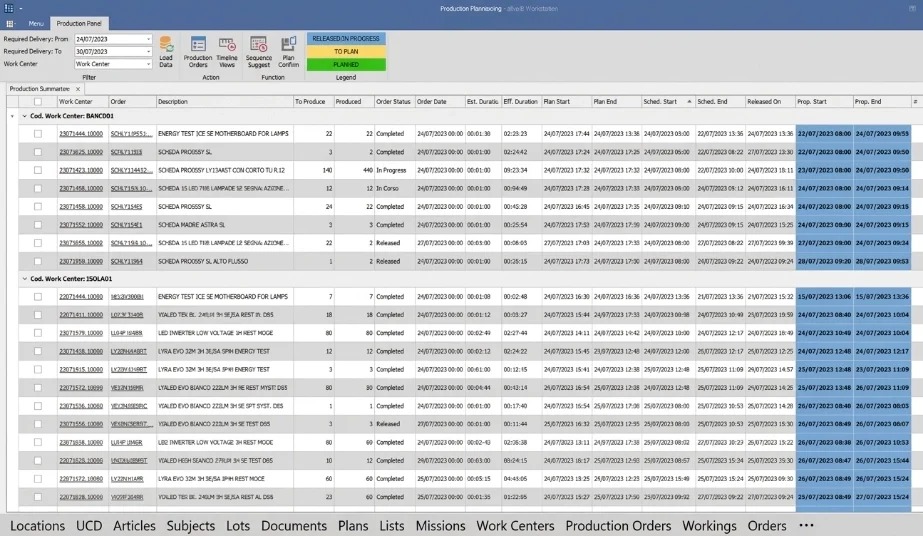Tick the SCHEDA MADRE ASTRA SL row checkbox
923x536 pixels.
[38, 225]
